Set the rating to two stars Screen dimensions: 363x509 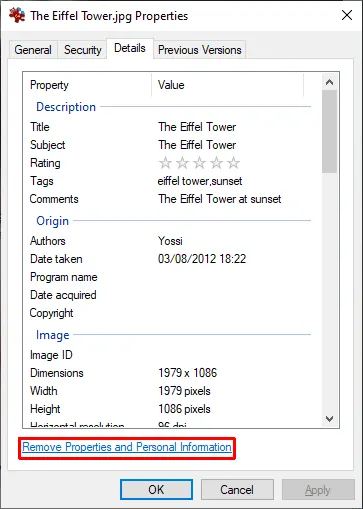point(182,163)
